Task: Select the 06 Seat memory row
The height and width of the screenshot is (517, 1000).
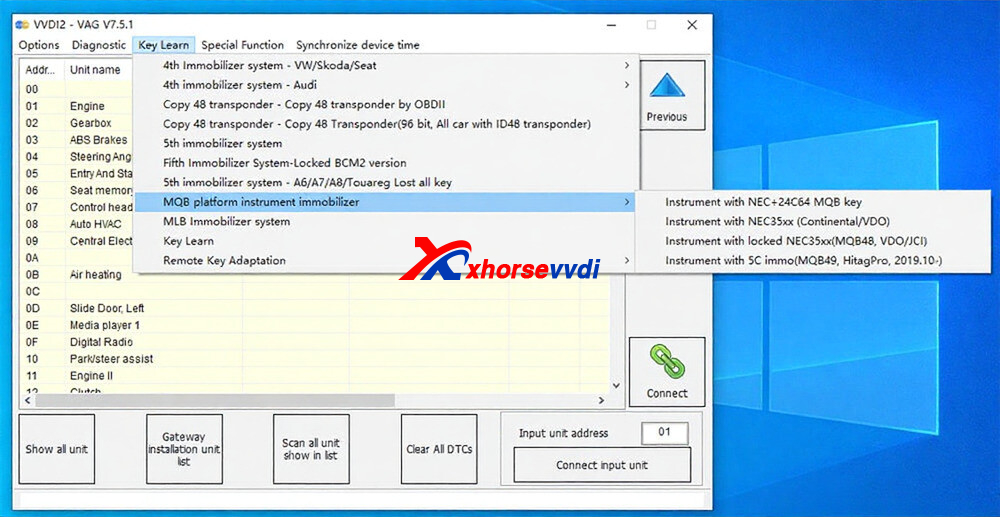Action: (x=77, y=190)
